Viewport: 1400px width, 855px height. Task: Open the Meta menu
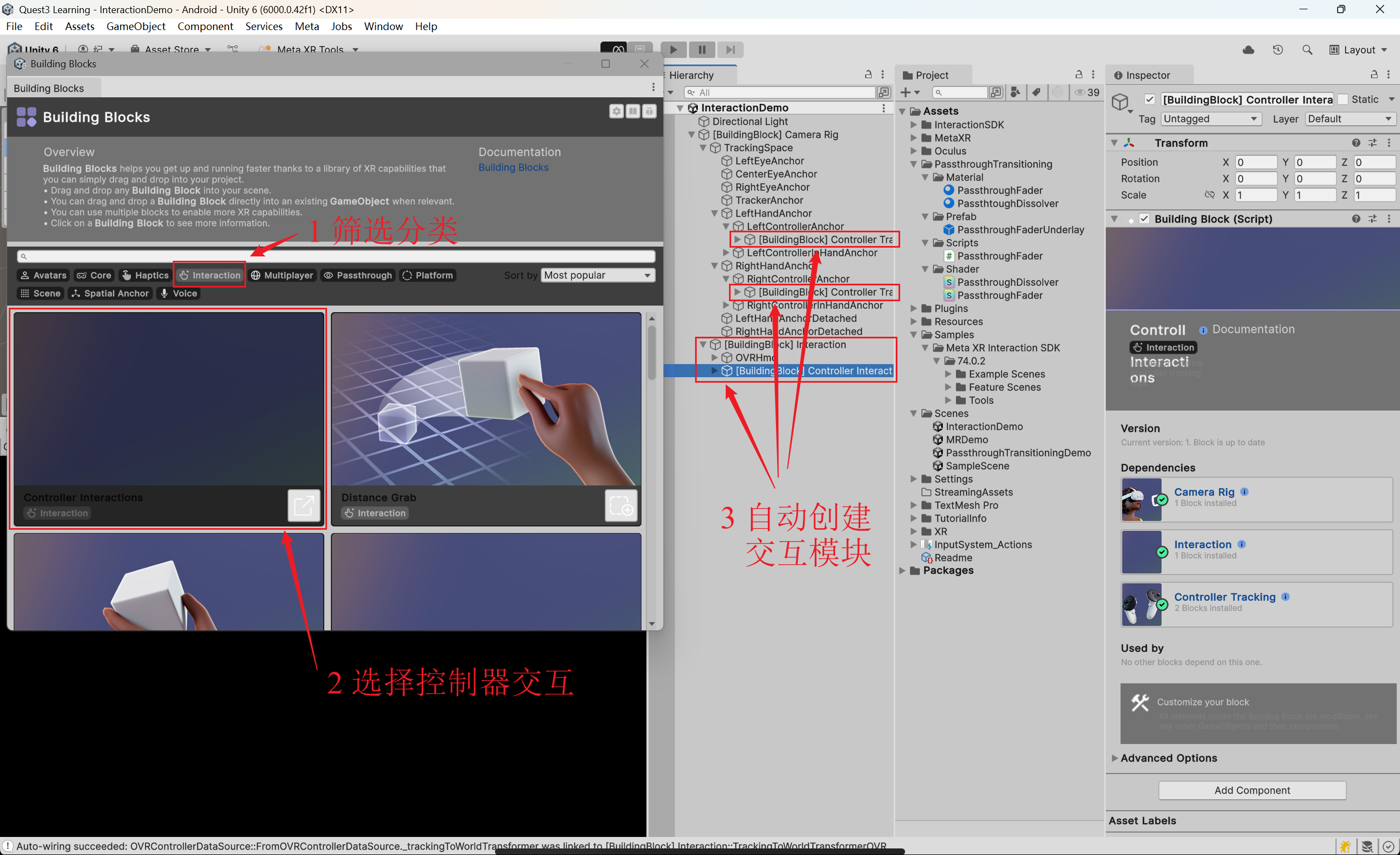click(x=307, y=26)
